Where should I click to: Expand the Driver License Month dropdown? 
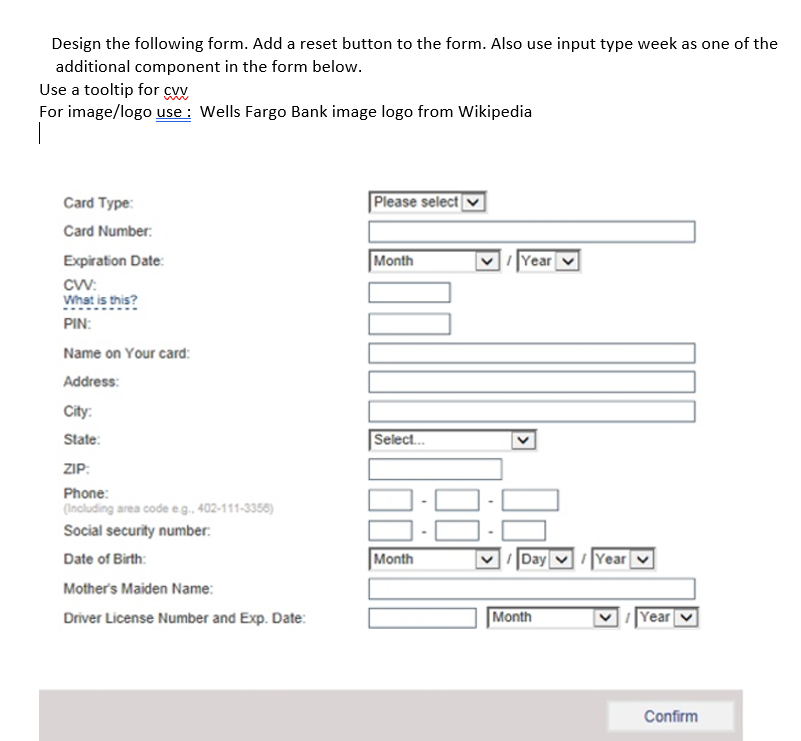point(552,617)
